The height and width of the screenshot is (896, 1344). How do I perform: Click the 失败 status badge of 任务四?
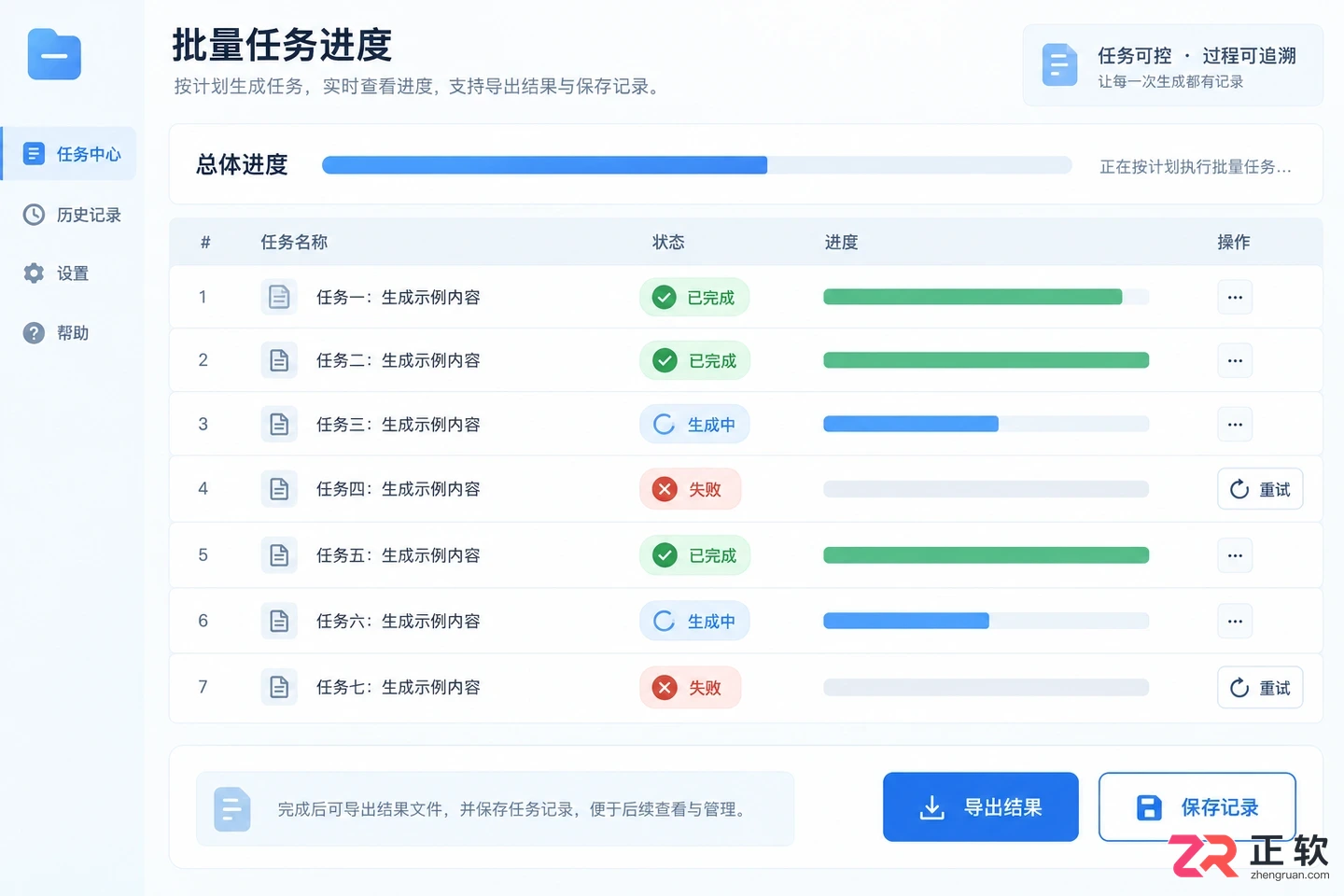coord(690,489)
